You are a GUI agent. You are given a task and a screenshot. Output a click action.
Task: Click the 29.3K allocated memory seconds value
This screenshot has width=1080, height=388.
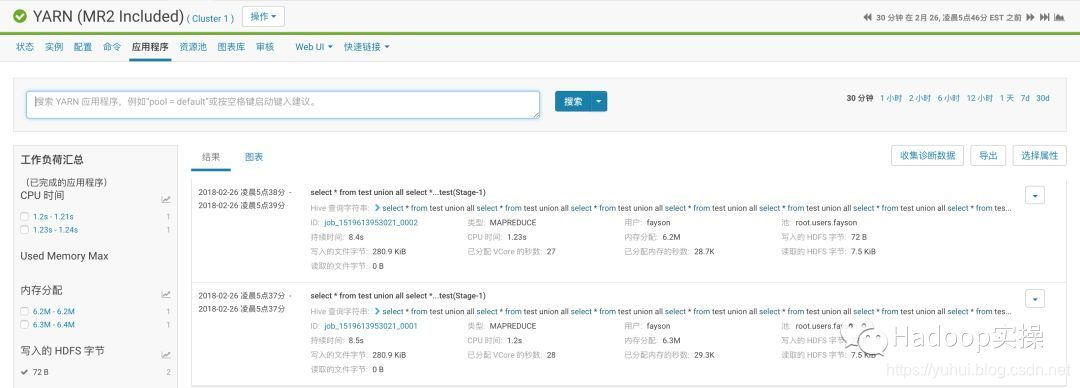(x=705, y=355)
